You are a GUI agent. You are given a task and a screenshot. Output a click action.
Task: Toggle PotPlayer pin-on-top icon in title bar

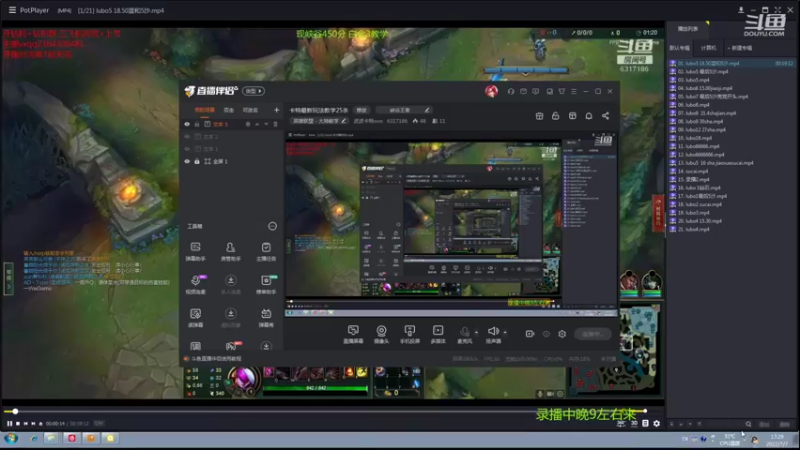(741, 10)
